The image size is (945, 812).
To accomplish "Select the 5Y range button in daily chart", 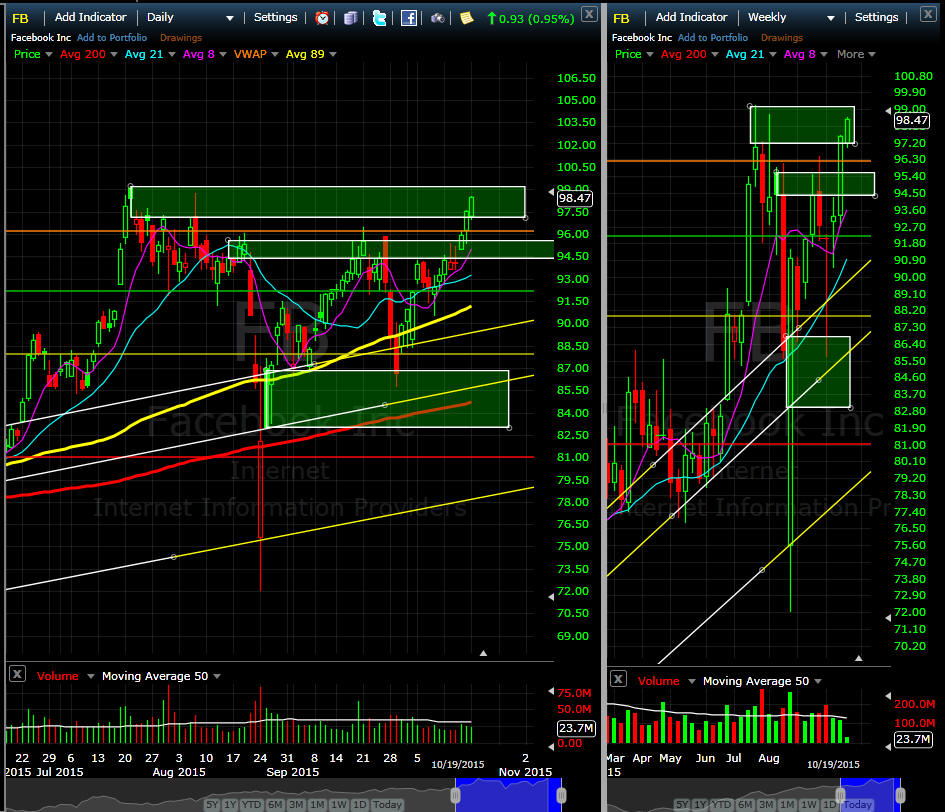I will [212, 804].
